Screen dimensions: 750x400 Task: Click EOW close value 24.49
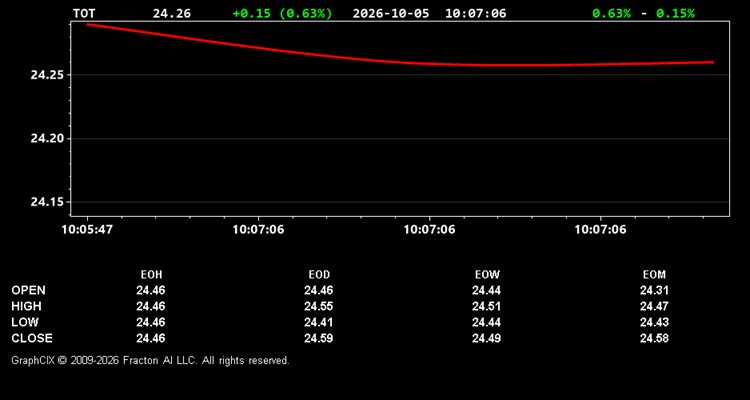tap(486, 338)
